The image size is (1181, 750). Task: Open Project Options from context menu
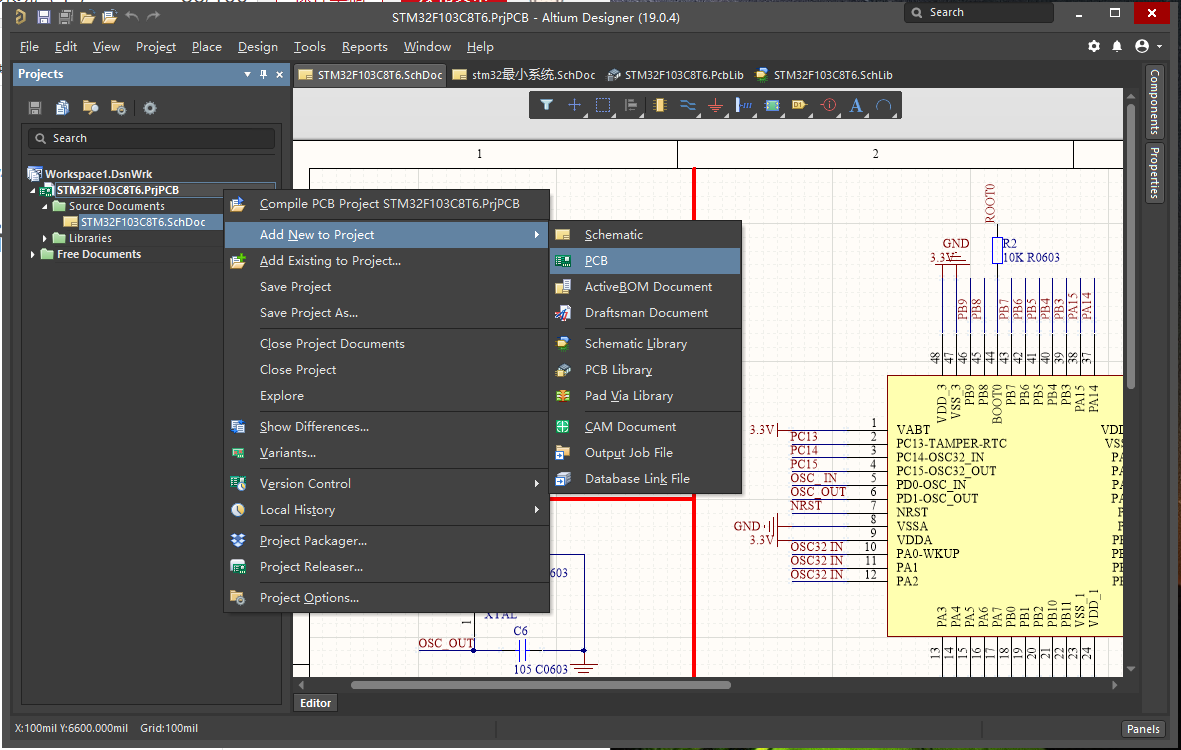(309, 598)
